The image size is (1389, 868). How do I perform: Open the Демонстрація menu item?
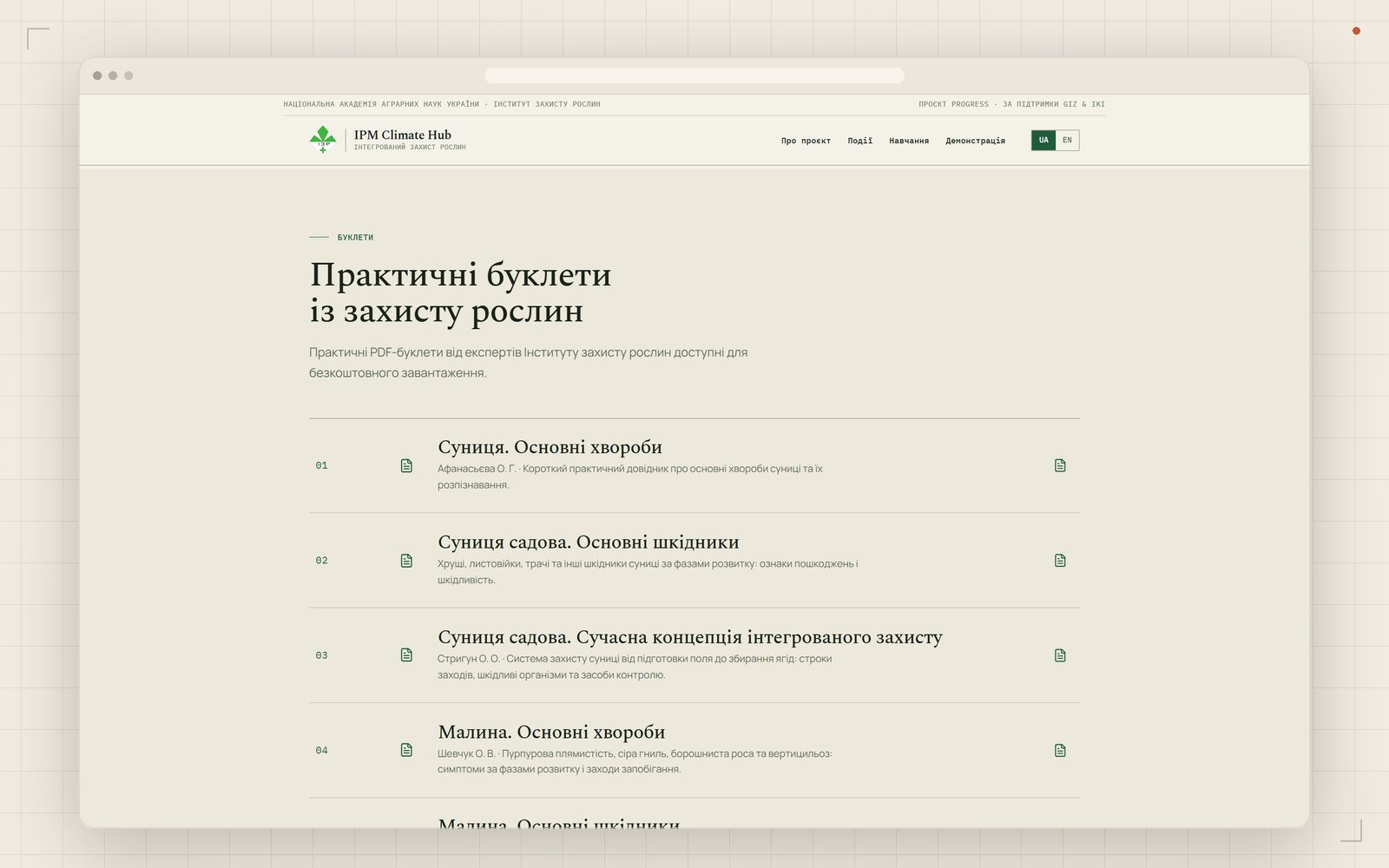coord(975,141)
